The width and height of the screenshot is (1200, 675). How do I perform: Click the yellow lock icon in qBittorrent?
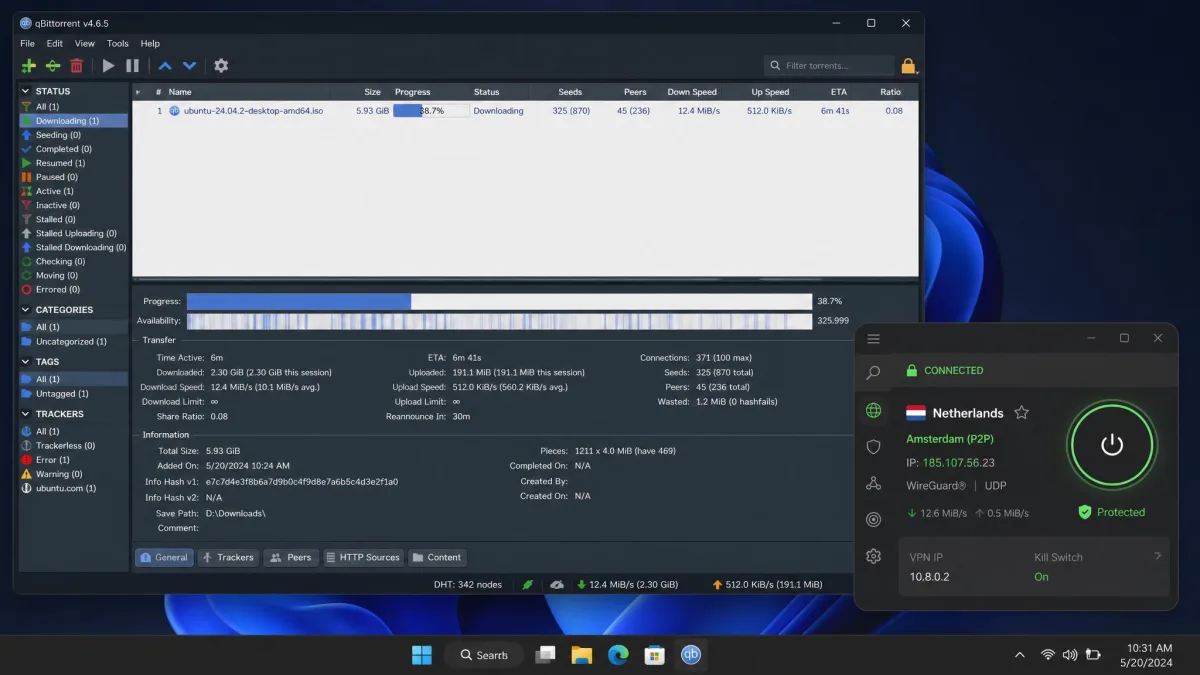click(x=908, y=66)
